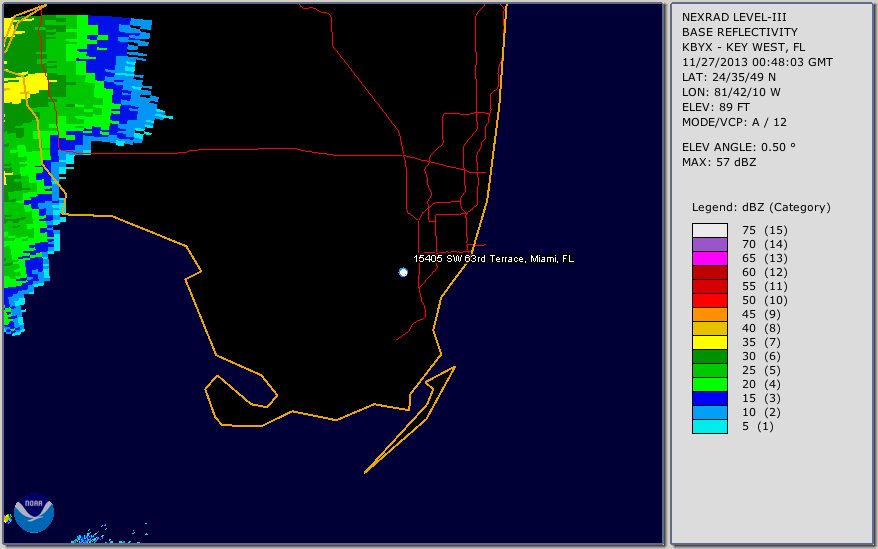This screenshot has height=549, width=878.
Task: Select the 30 dBZ dark green swatch
Action: pos(710,356)
